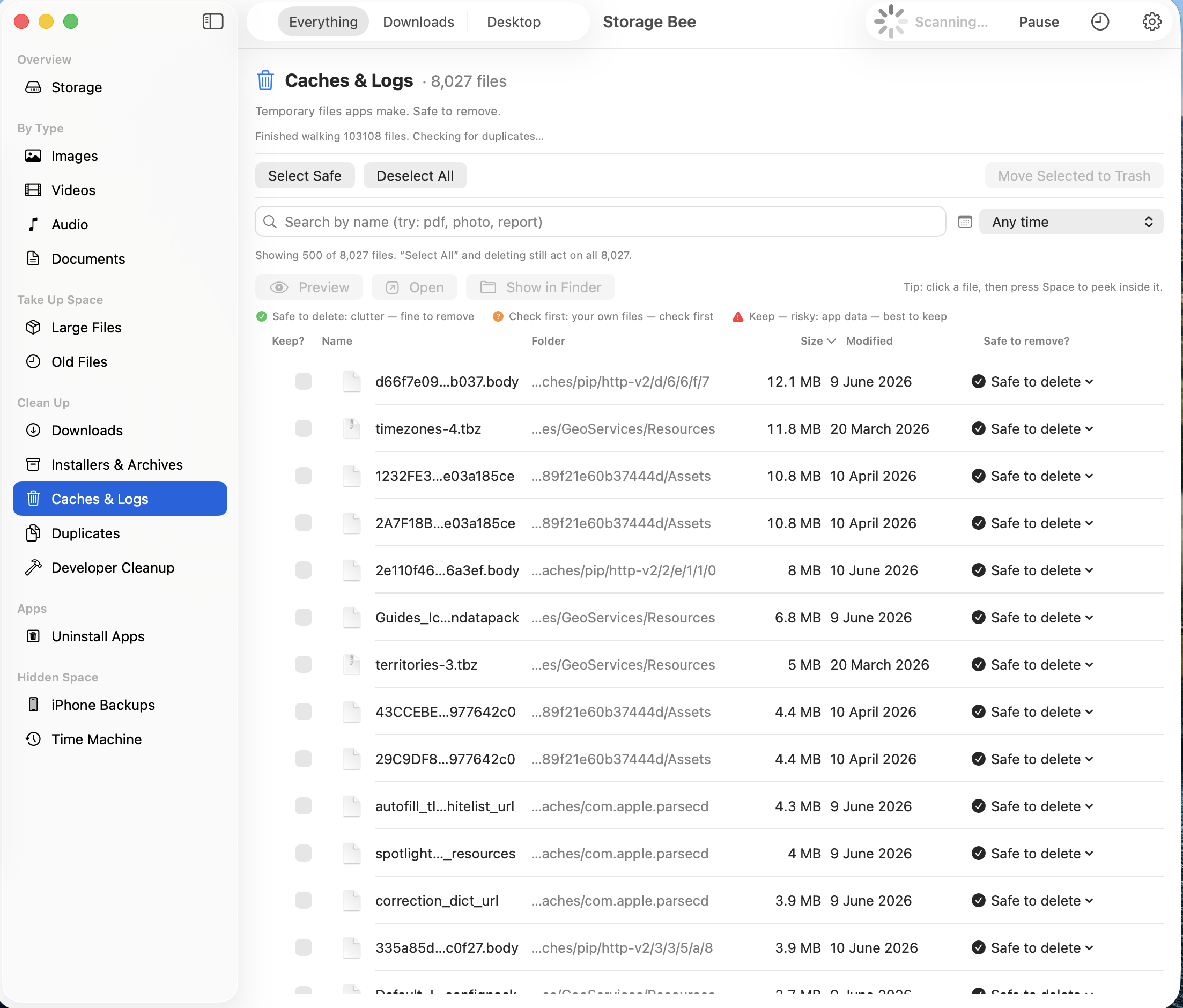1183x1008 pixels.
Task: Click the Downloads arrow icon in sidebar
Action: [x=34, y=430]
